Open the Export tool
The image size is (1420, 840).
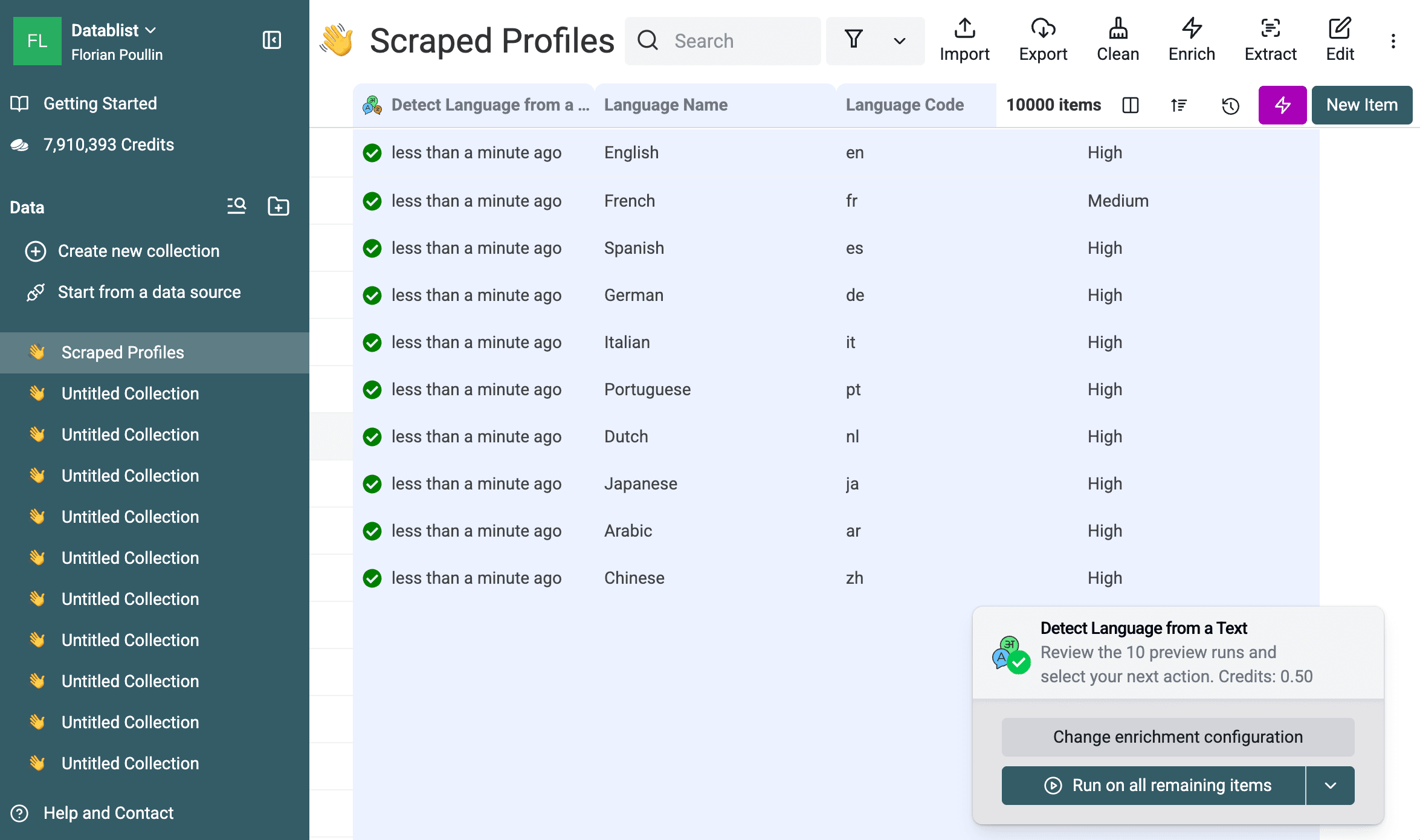coord(1043,40)
